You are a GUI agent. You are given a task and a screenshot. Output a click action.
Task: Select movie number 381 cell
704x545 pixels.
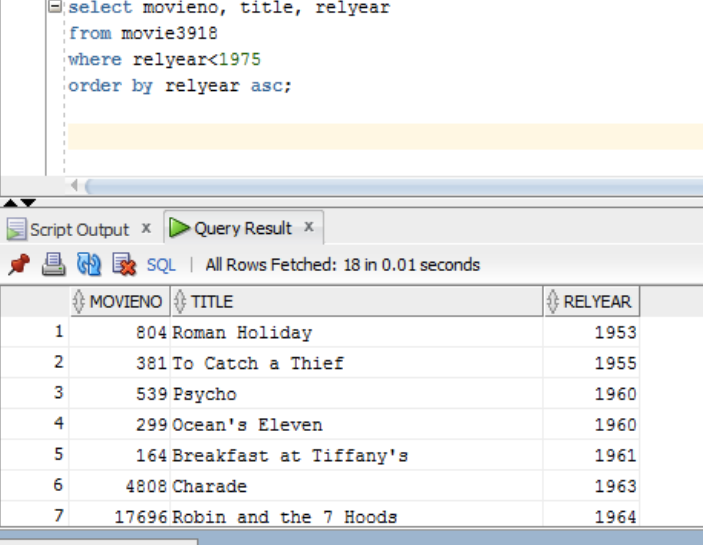click(x=120, y=363)
